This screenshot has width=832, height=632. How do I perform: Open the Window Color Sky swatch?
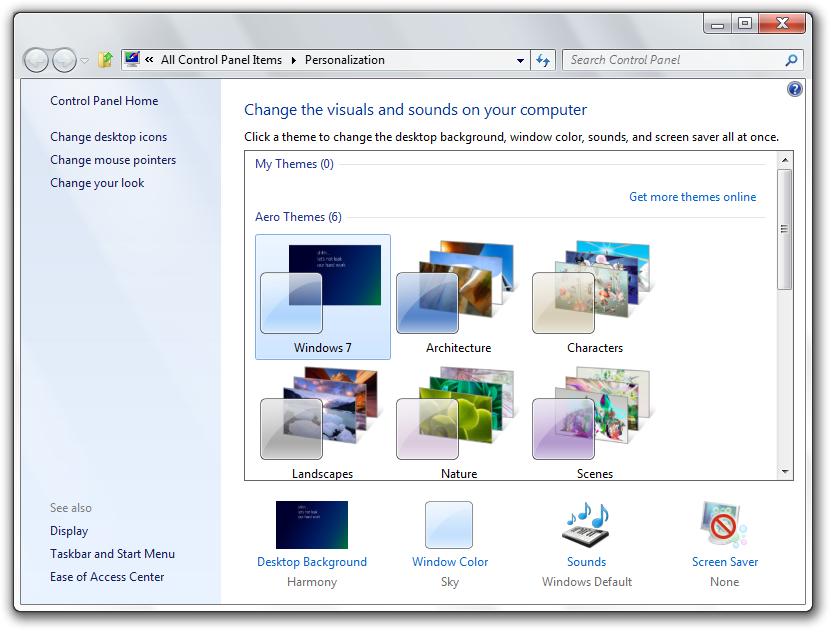pos(449,525)
